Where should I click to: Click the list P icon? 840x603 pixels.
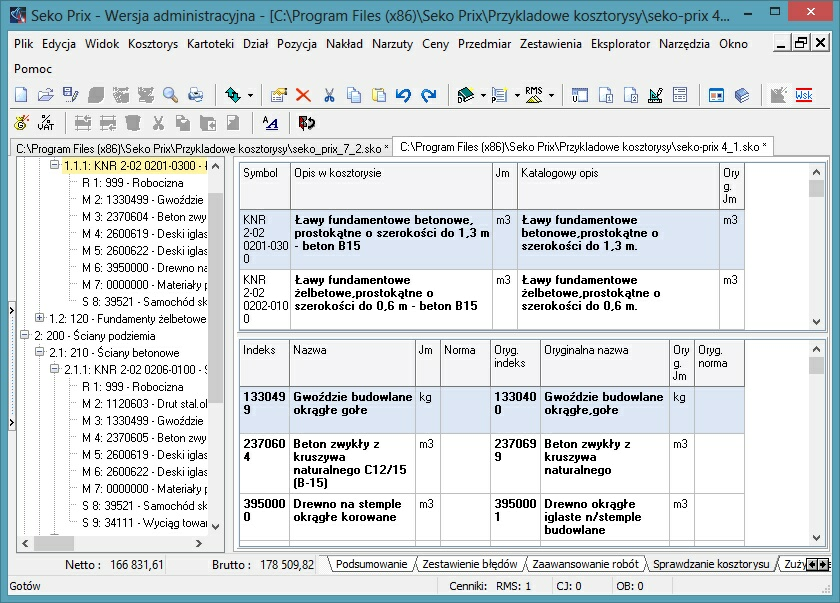[x=499, y=95]
